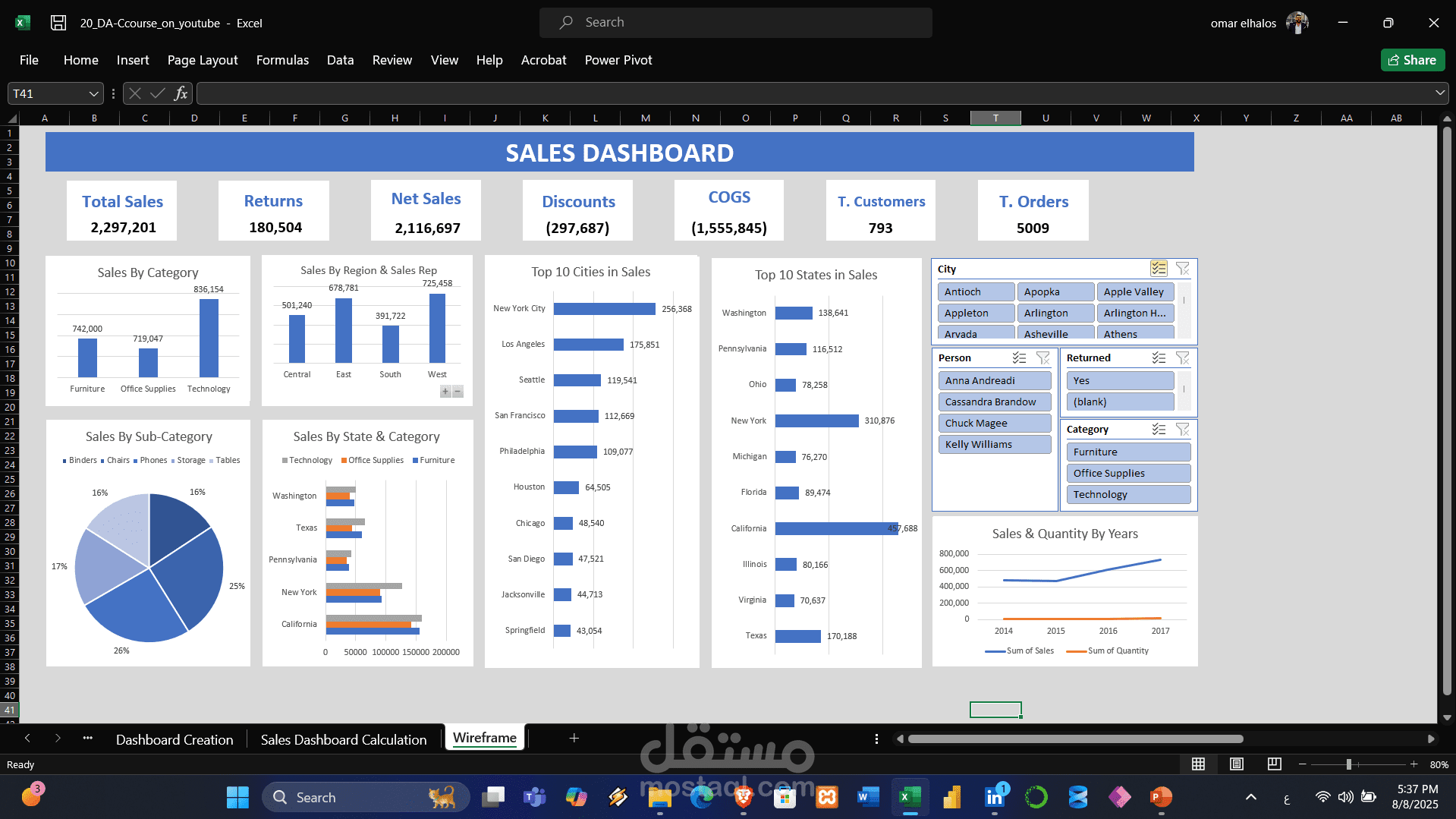Toggle multi-select on the City slicer
The image size is (1456, 819).
[1159, 269]
